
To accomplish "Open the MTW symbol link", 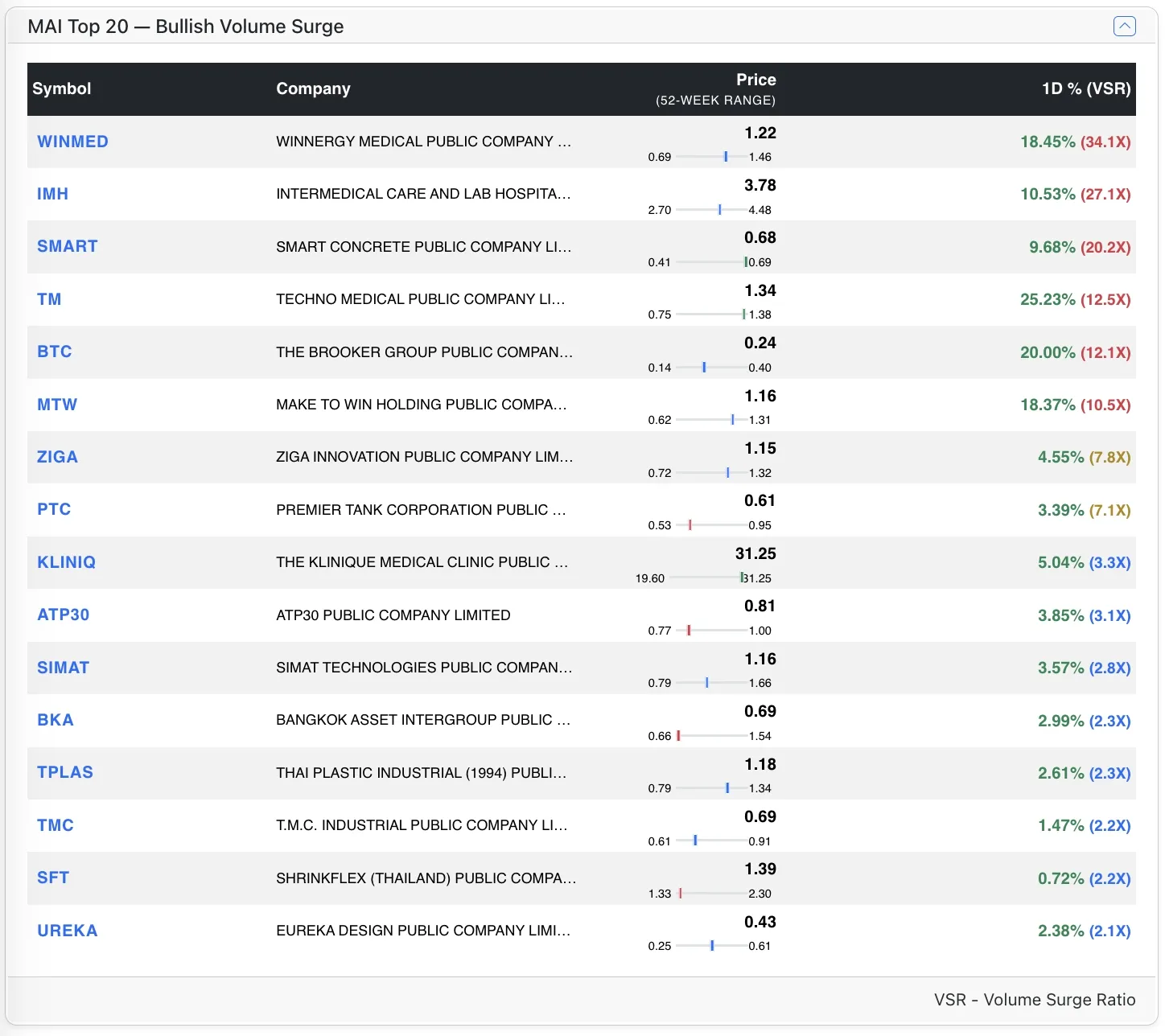I will (x=57, y=405).
